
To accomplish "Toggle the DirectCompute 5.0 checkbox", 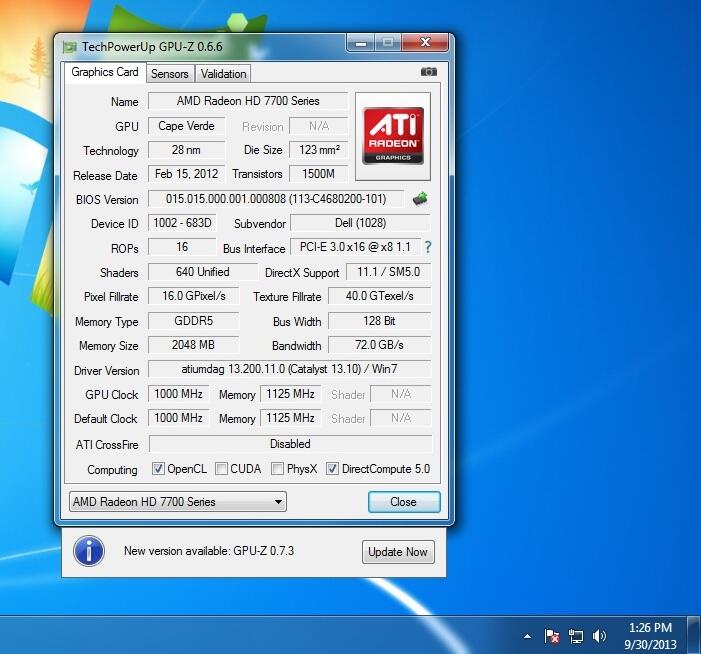I will coord(332,468).
